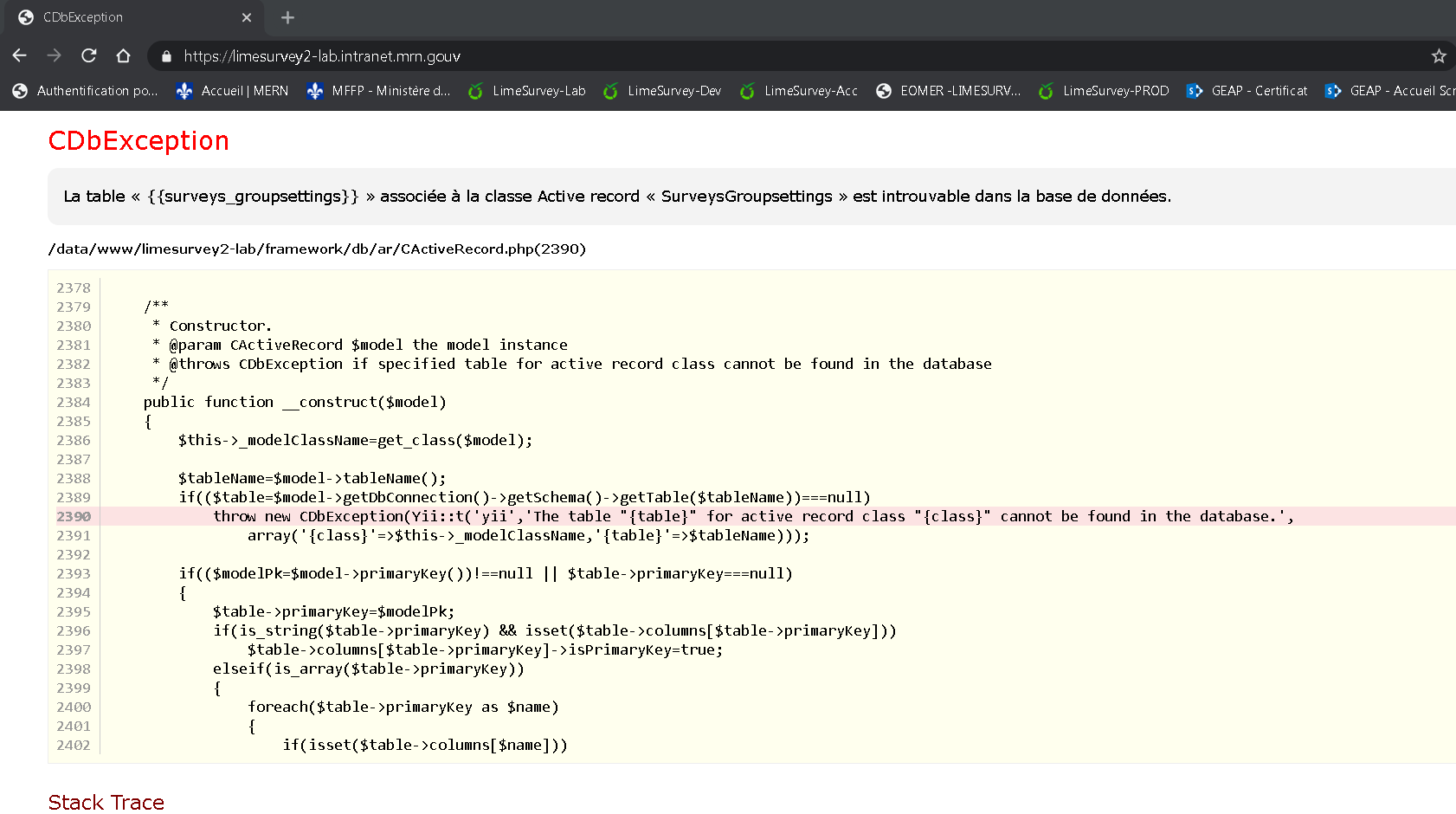
Task: Click the surveys_groupsettings error message text
Action: click(x=617, y=197)
